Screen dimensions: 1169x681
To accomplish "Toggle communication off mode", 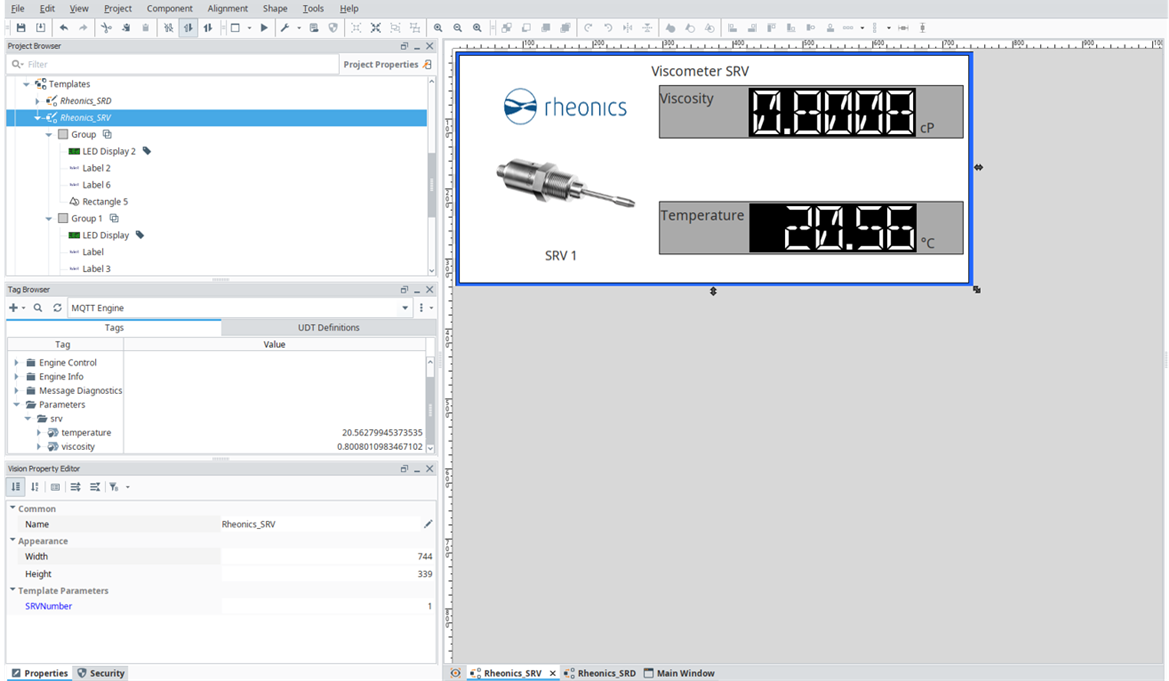I will tap(168, 28).
